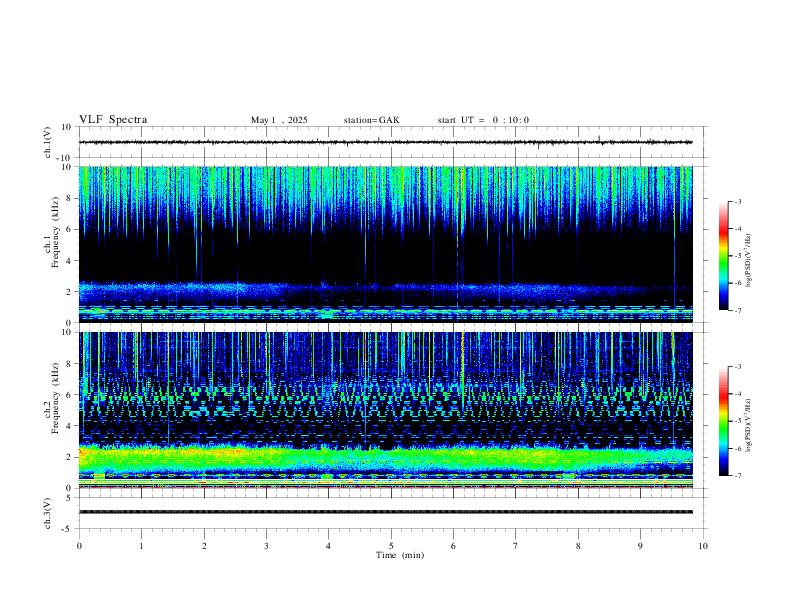Click the ch.3 black signal band

pos(385,512)
